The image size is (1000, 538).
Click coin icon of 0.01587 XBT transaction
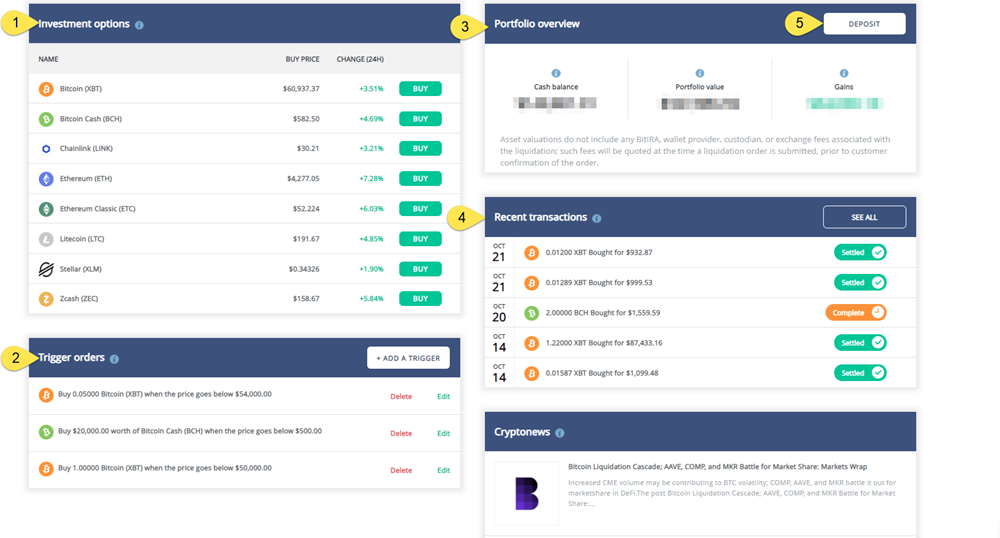click(531, 373)
